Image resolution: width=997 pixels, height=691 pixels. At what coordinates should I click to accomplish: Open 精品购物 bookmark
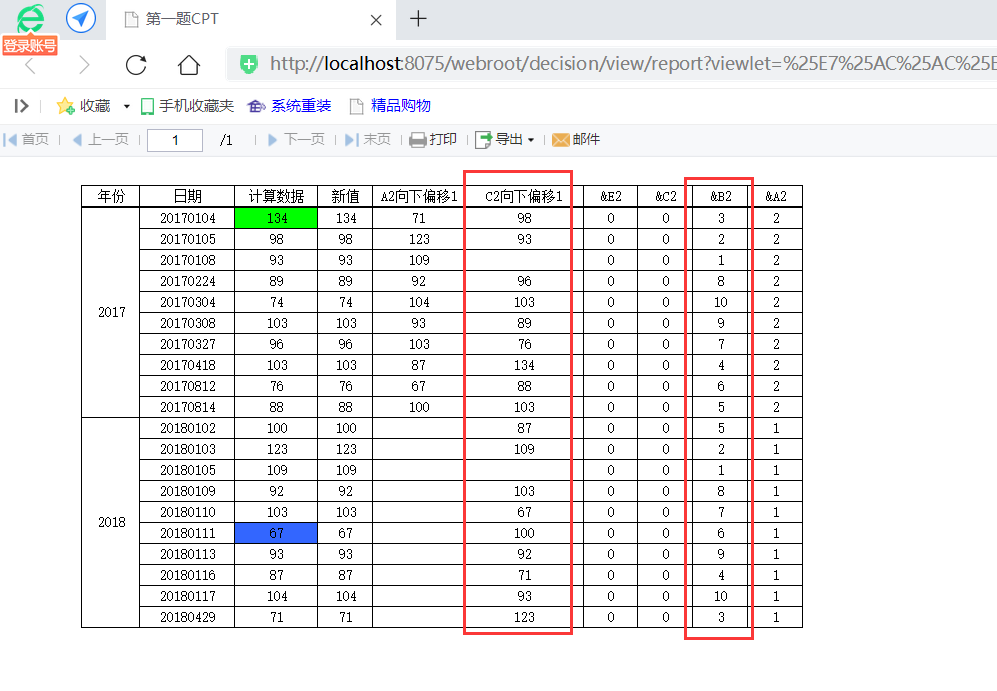click(x=390, y=106)
